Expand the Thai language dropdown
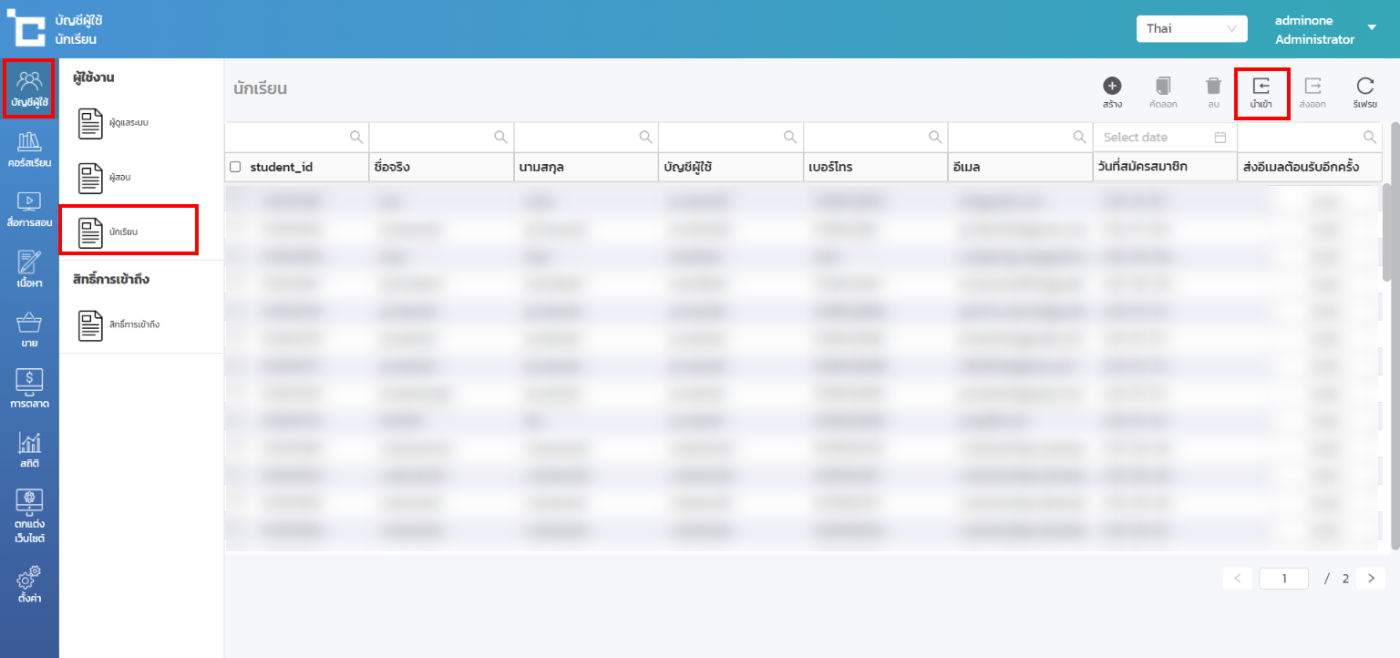Viewport: 1400px width, 658px height. (1191, 28)
